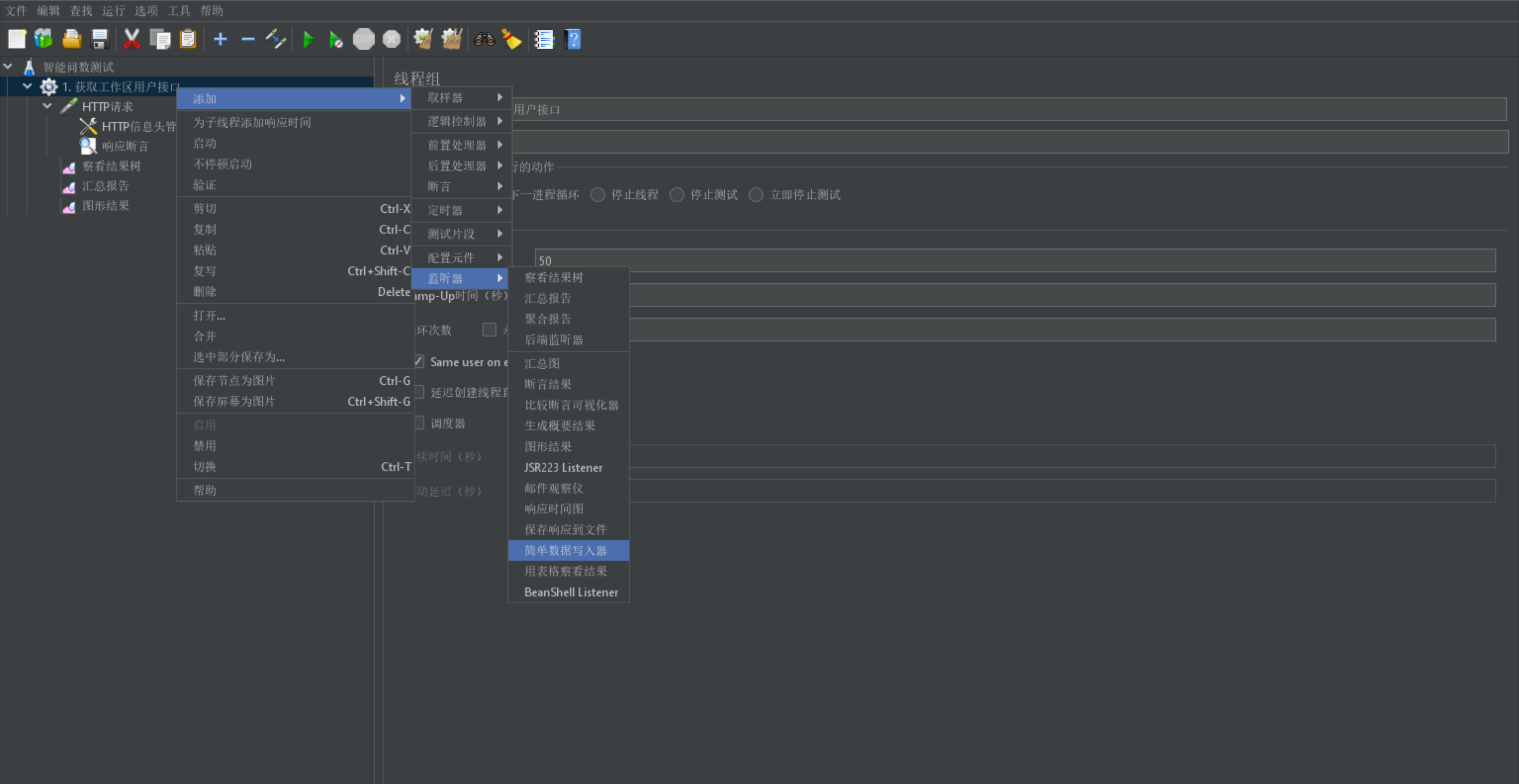
Task: Collapse the HTTP请求 tree node
Action: [47, 106]
